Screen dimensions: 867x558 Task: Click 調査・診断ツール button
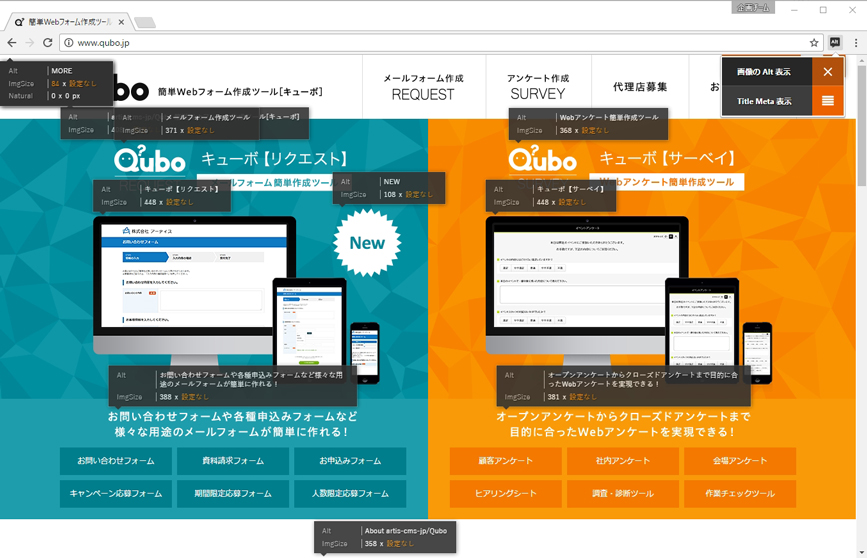coord(623,493)
